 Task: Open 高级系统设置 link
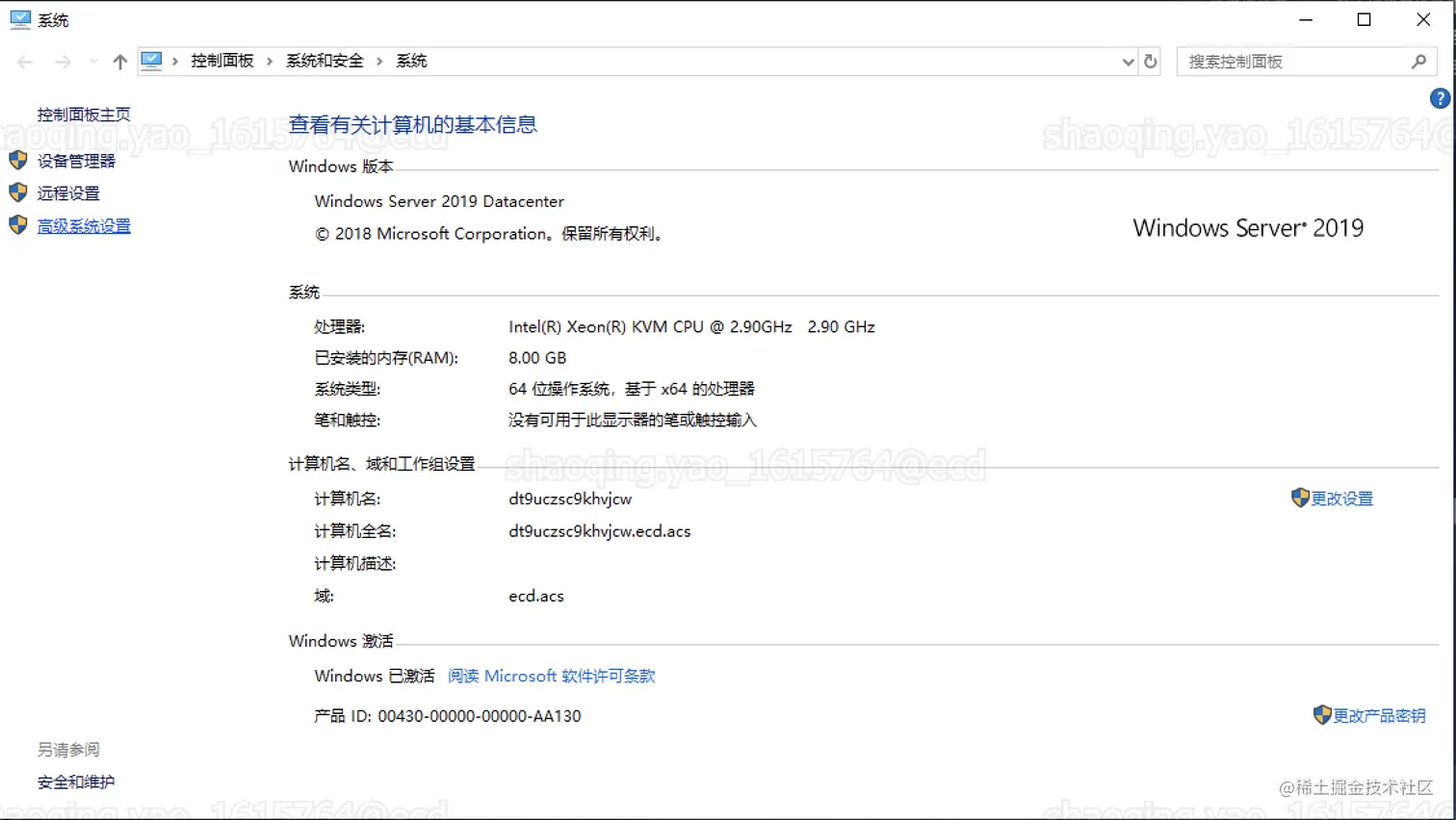pos(84,226)
